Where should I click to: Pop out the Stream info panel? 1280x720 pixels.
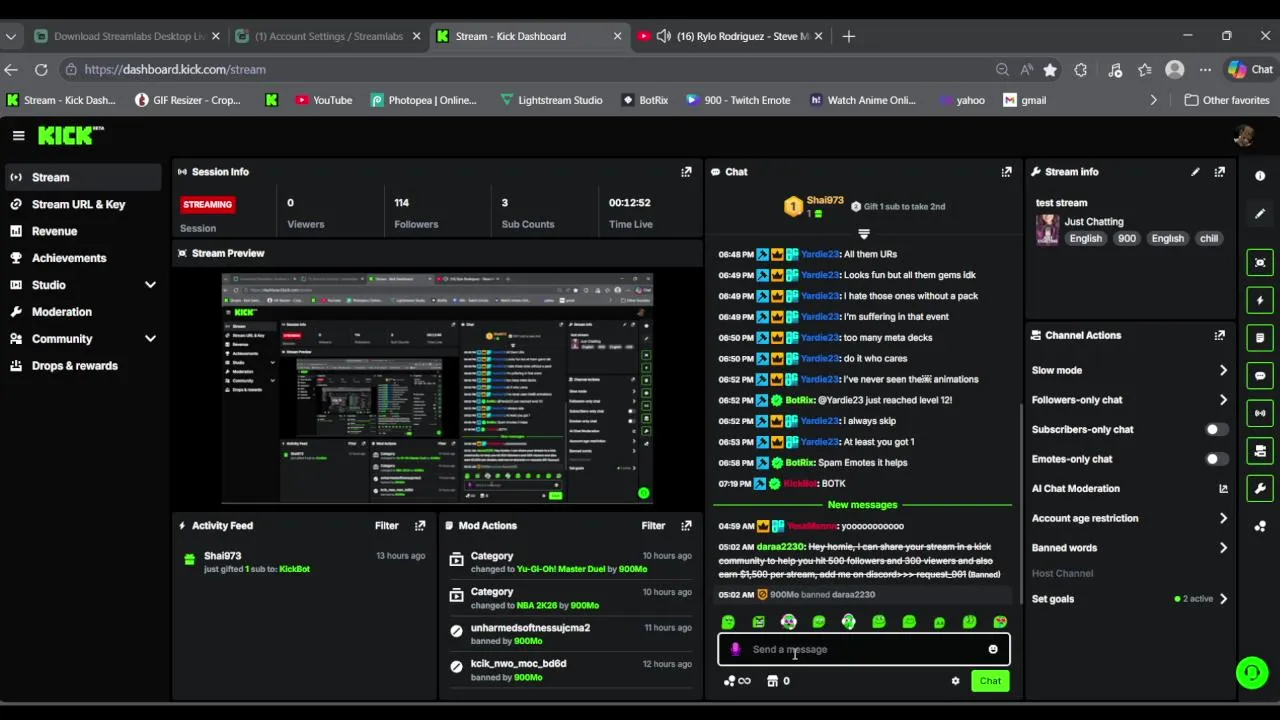[x=1219, y=172]
